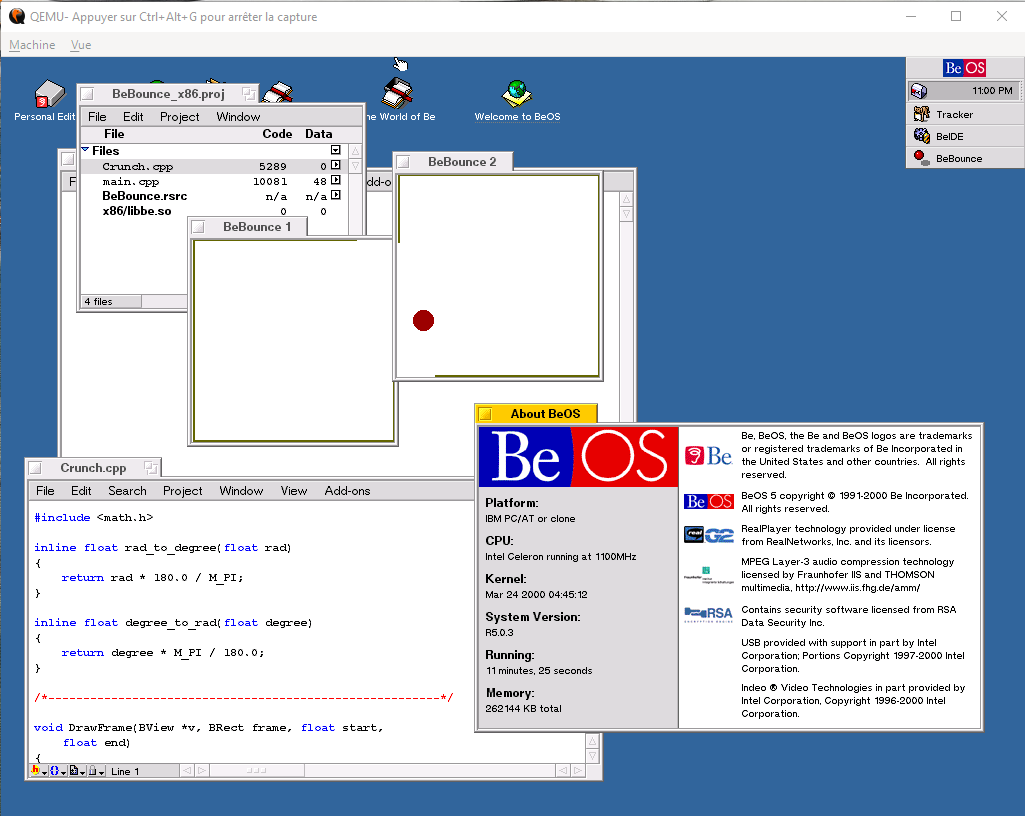Open the Project menu in BeBounce_x86.proj window
Image resolution: width=1025 pixels, height=816 pixels.
tap(179, 116)
